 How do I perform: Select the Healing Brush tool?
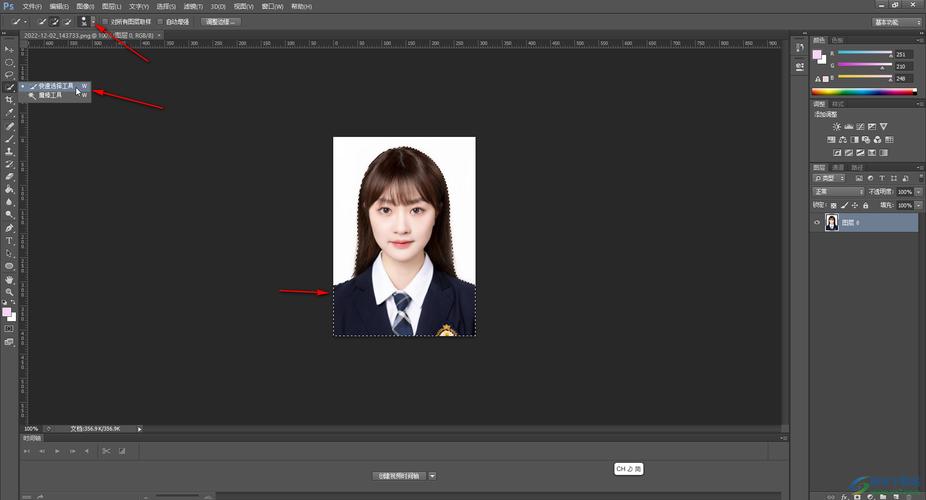[x=9, y=126]
